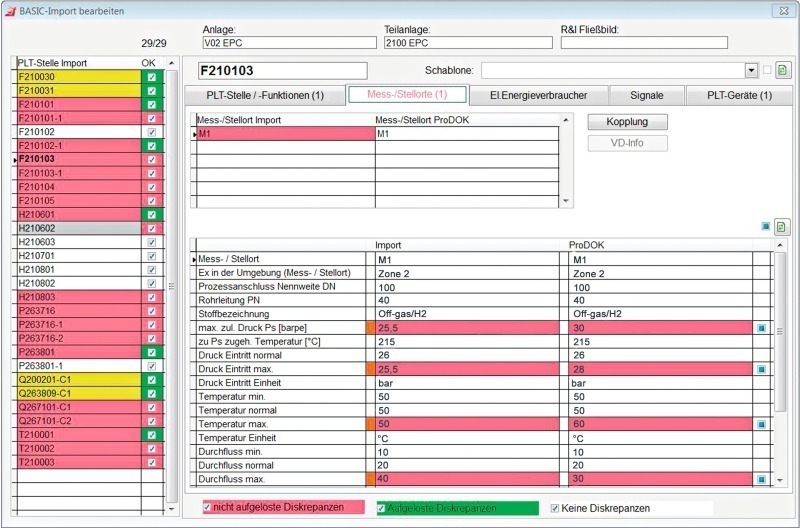The height and width of the screenshot is (528, 800).
Task: Open the Schablone dropdown list
Action: (751, 70)
